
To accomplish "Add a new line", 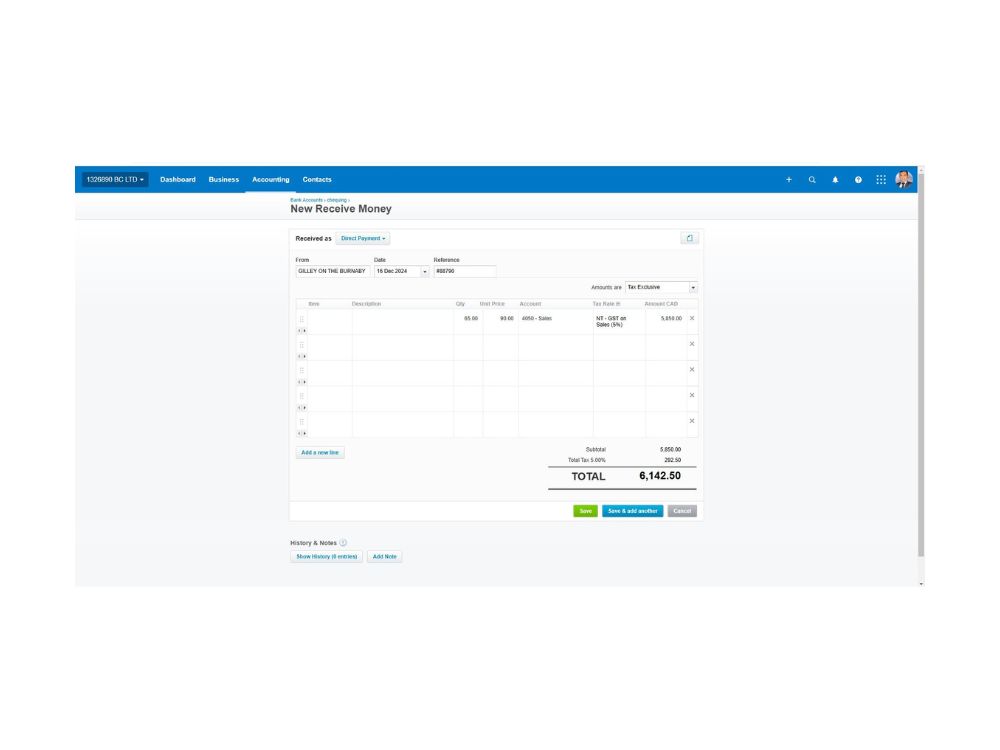I will click(320, 453).
